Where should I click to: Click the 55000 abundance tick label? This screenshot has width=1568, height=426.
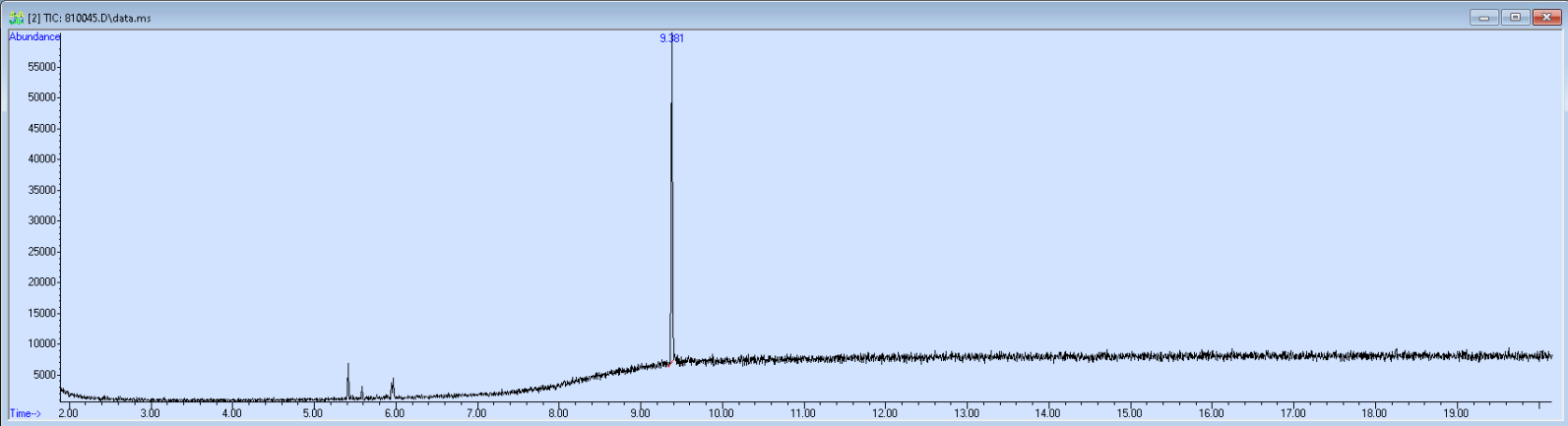[41, 67]
